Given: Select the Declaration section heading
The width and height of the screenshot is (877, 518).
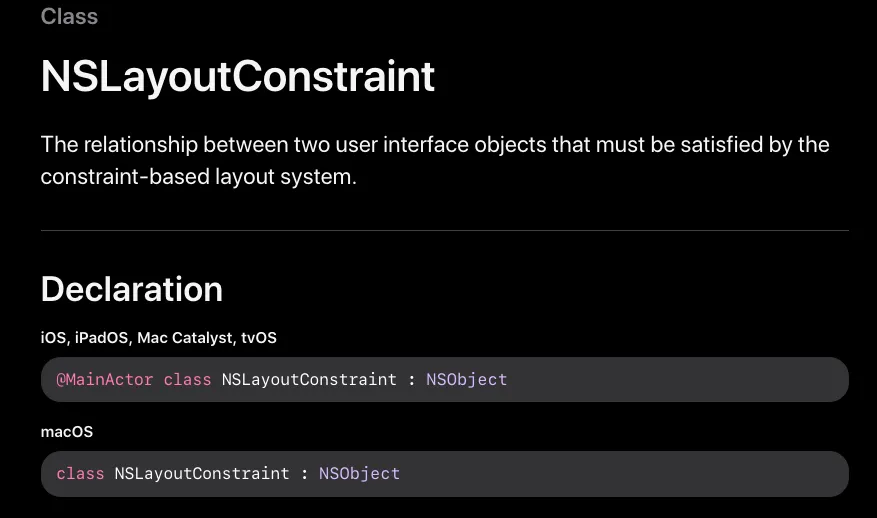Looking at the screenshot, I should pos(131,289).
